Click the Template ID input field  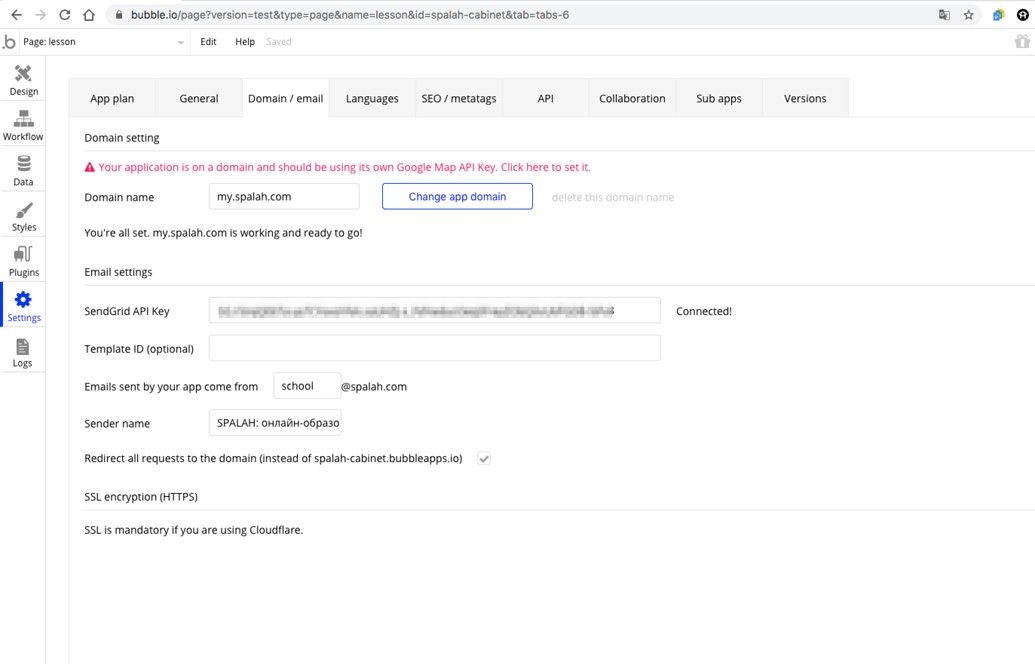[x=434, y=348]
